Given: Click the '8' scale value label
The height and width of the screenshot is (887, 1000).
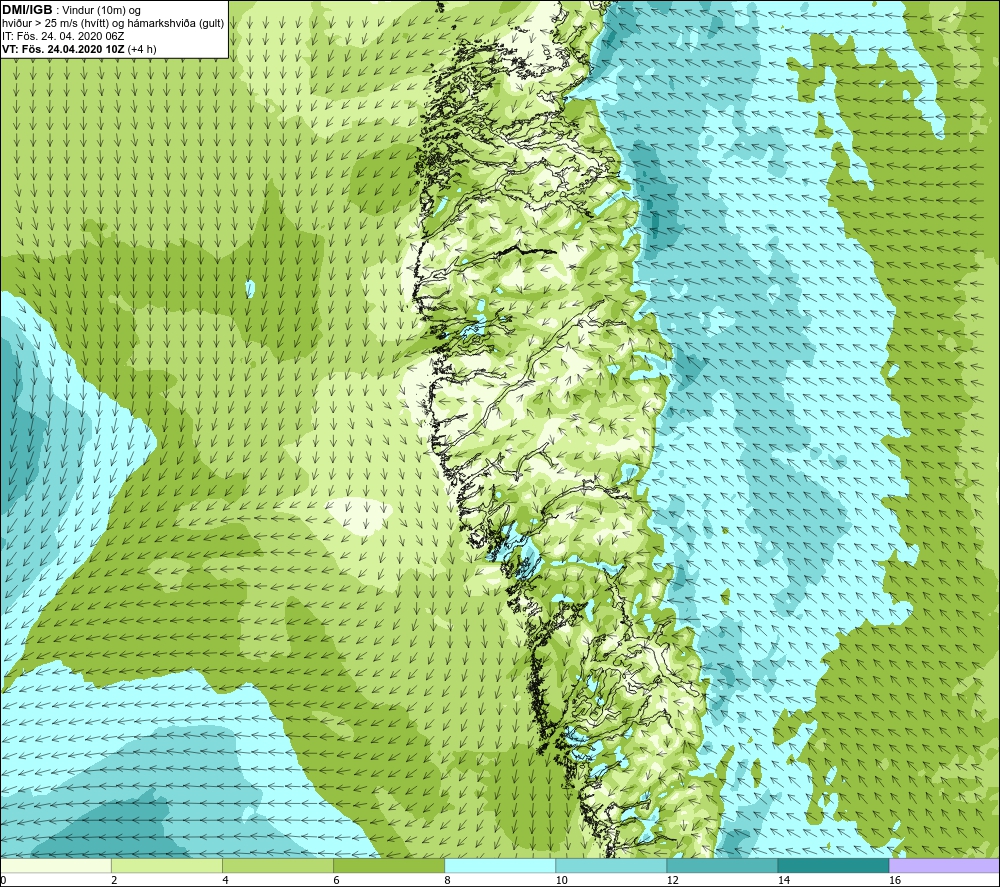Looking at the screenshot, I should 447,881.
